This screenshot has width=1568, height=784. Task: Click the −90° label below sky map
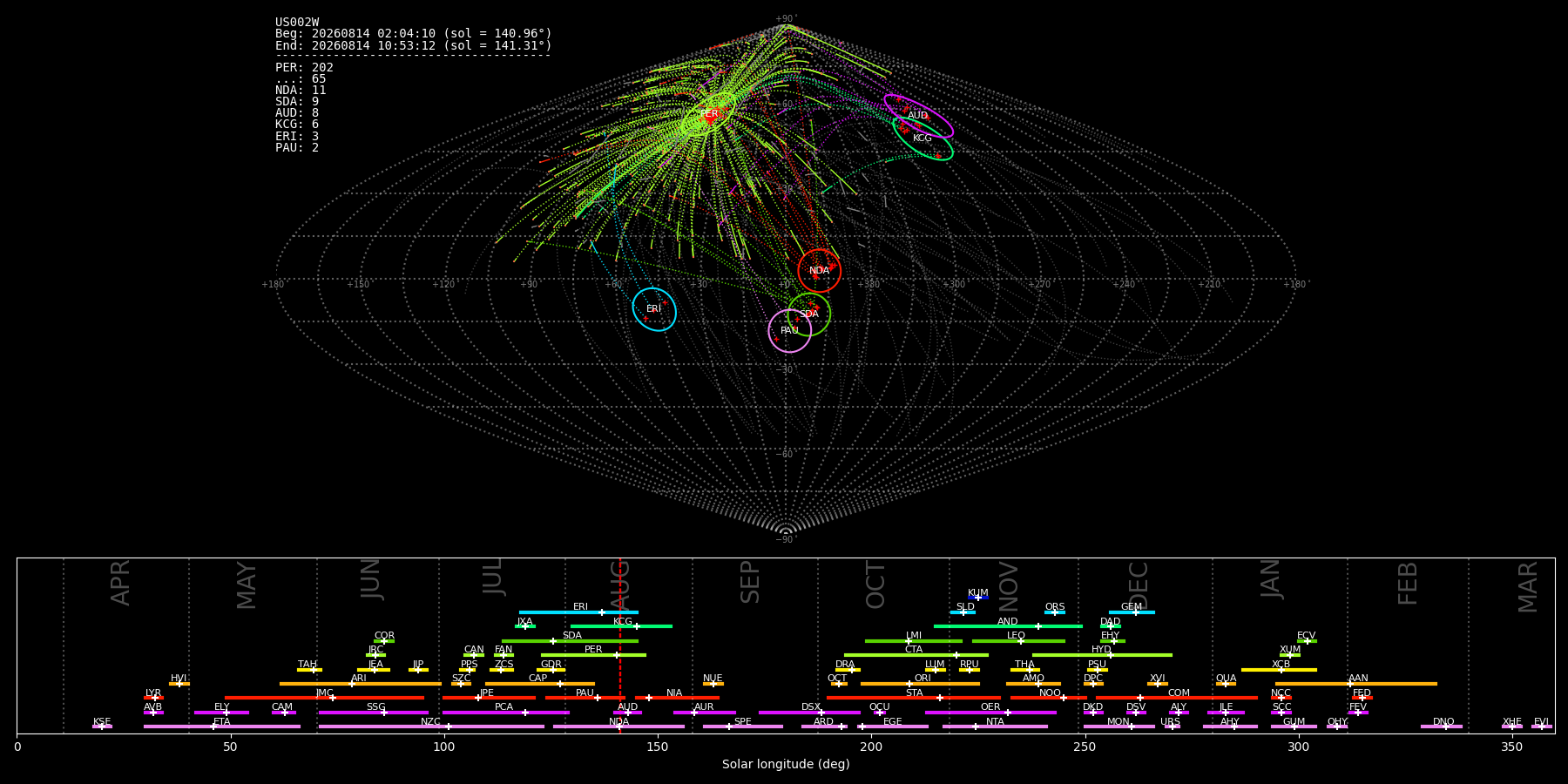tap(786, 539)
